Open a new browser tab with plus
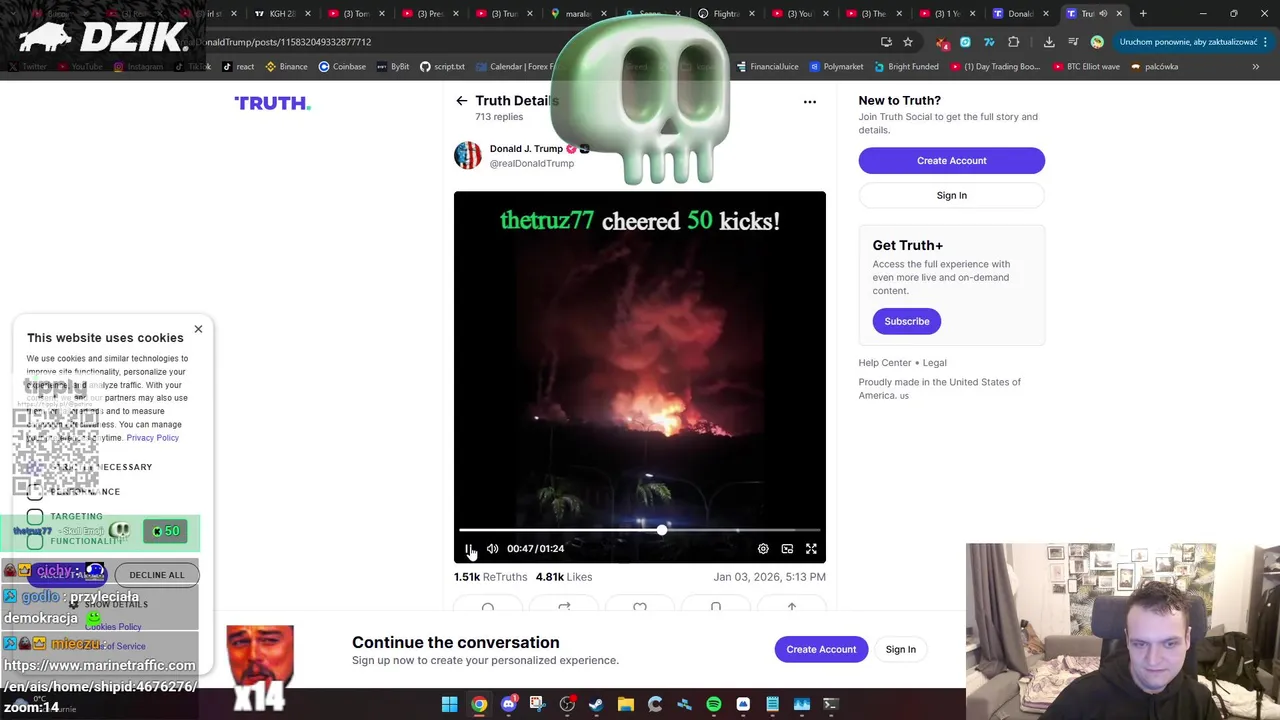The width and height of the screenshot is (1280, 720). click(1143, 14)
